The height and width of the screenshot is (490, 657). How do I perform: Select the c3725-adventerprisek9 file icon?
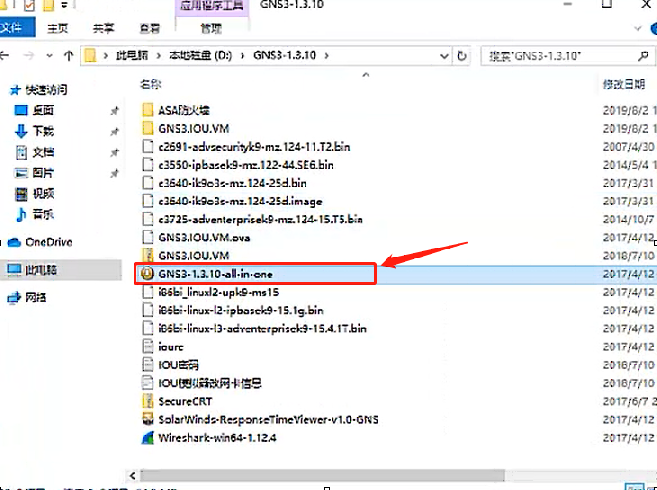coord(147,219)
